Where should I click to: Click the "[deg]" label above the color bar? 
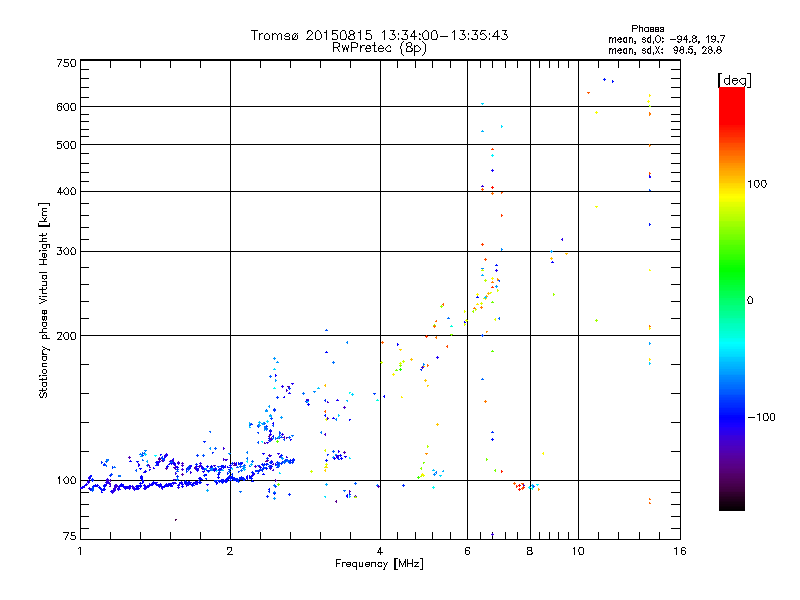734,80
